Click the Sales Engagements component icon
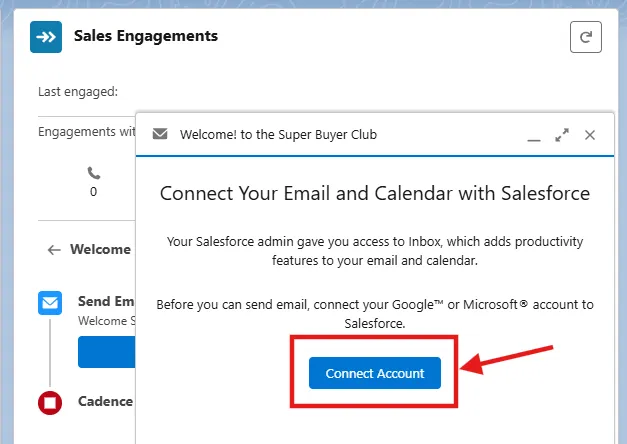Viewport: 627px width, 444px height. click(x=46, y=37)
